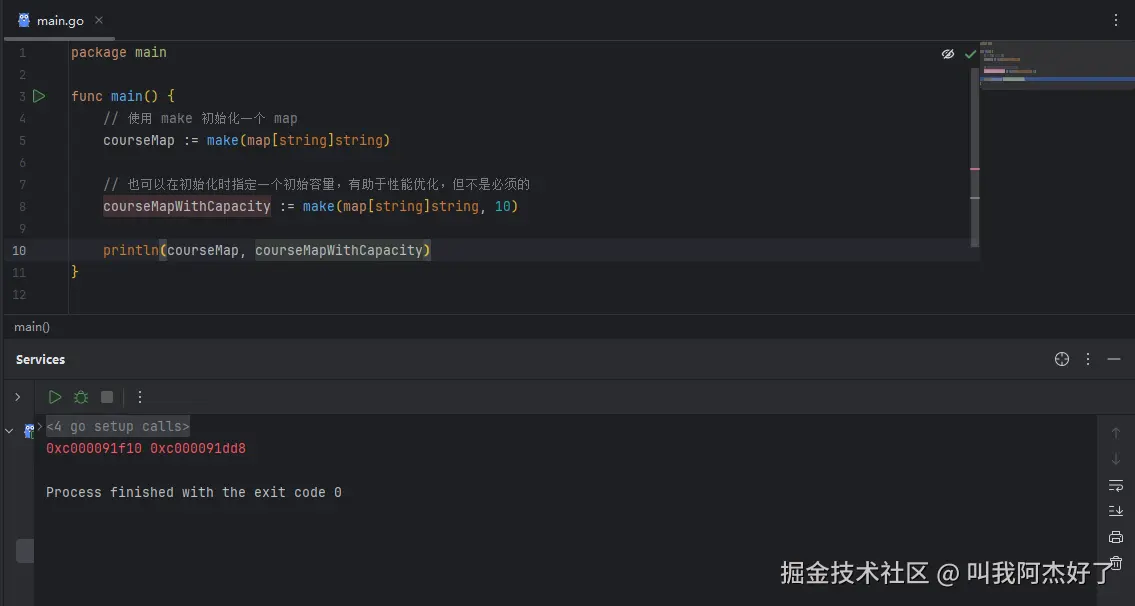
Task: Clear console output with trash icon
Action: [x=1116, y=563]
